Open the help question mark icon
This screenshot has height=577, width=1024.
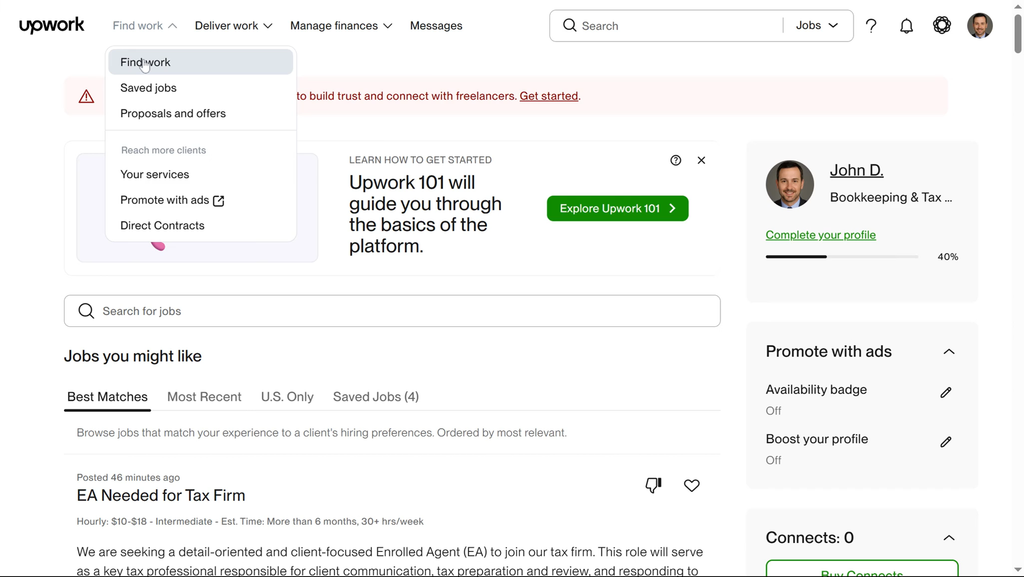[871, 26]
